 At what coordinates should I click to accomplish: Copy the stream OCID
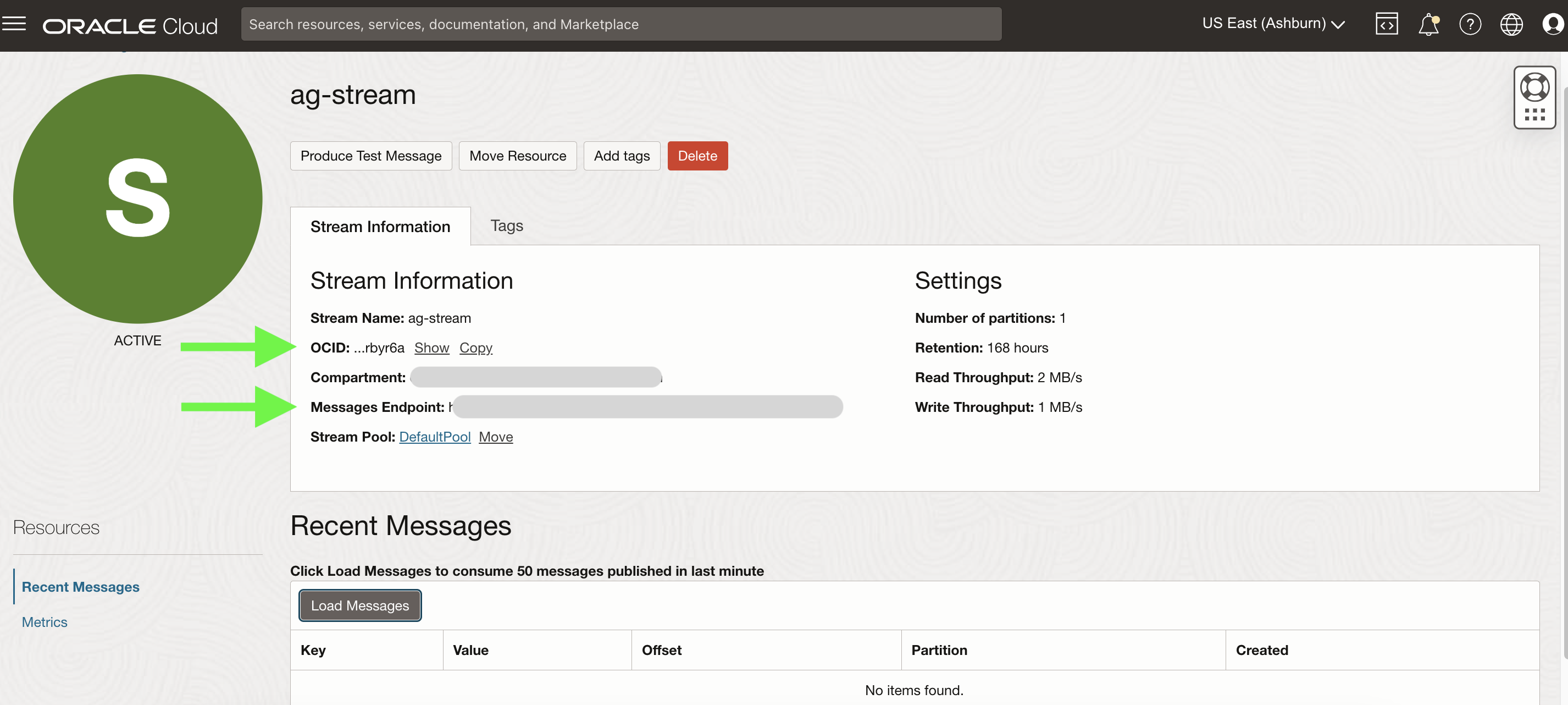tap(475, 348)
